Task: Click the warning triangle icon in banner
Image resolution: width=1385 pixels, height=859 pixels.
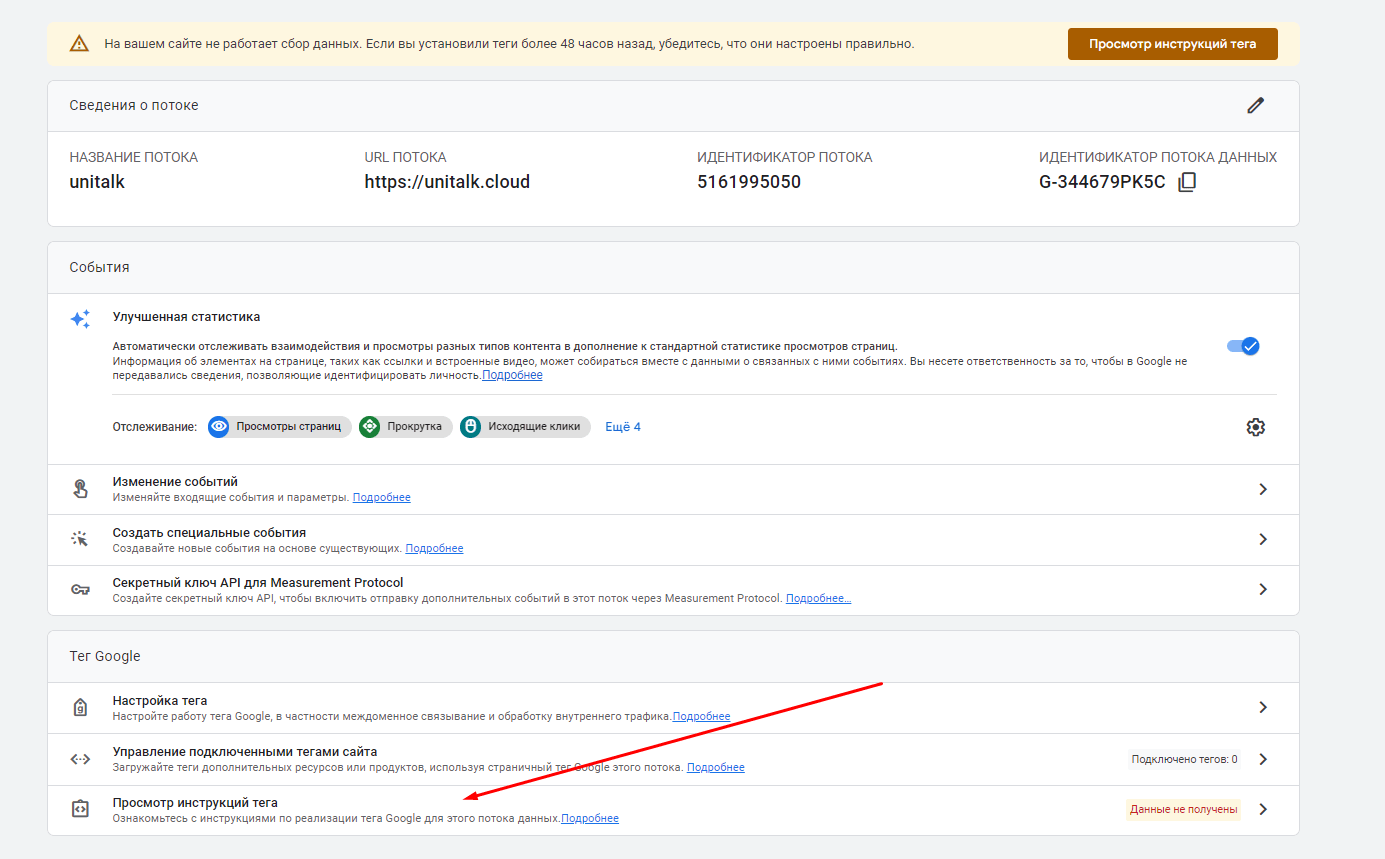Action: 79,44
